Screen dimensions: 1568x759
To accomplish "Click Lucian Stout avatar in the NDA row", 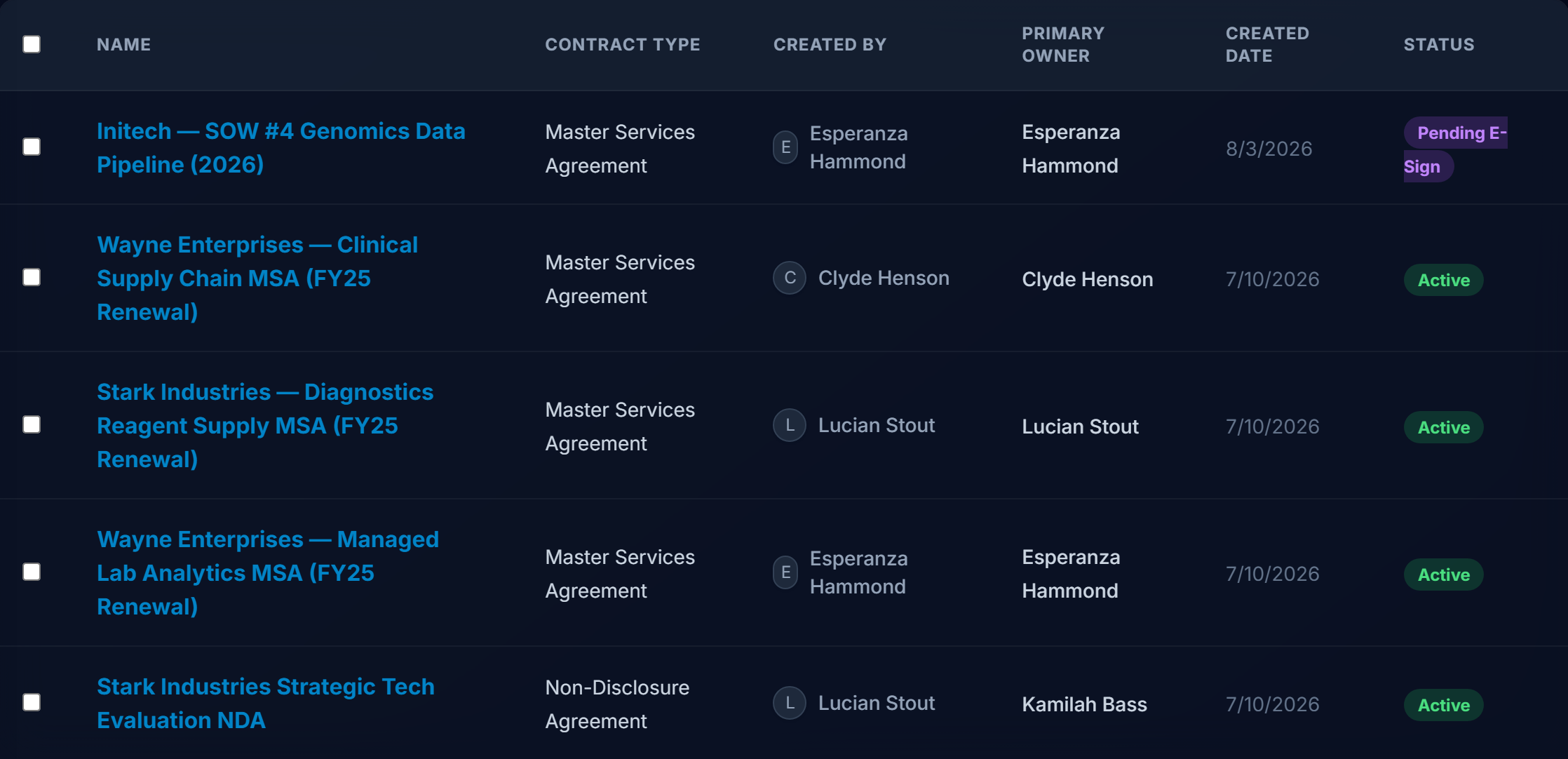I will coord(790,703).
